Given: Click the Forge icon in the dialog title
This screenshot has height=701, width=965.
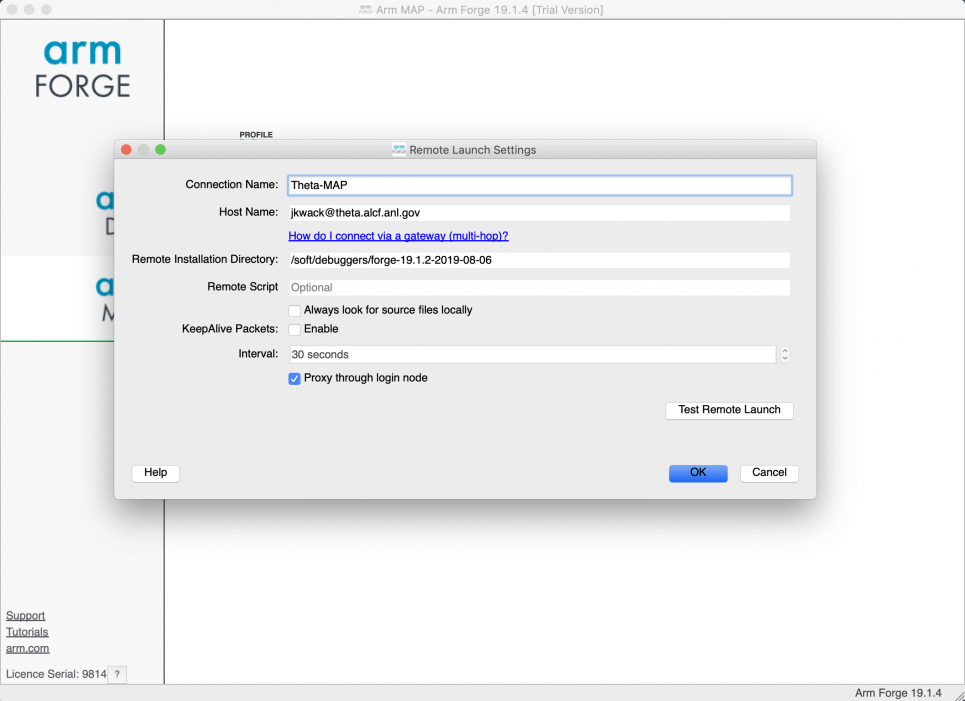Looking at the screenshot, I should coord(399,150).
